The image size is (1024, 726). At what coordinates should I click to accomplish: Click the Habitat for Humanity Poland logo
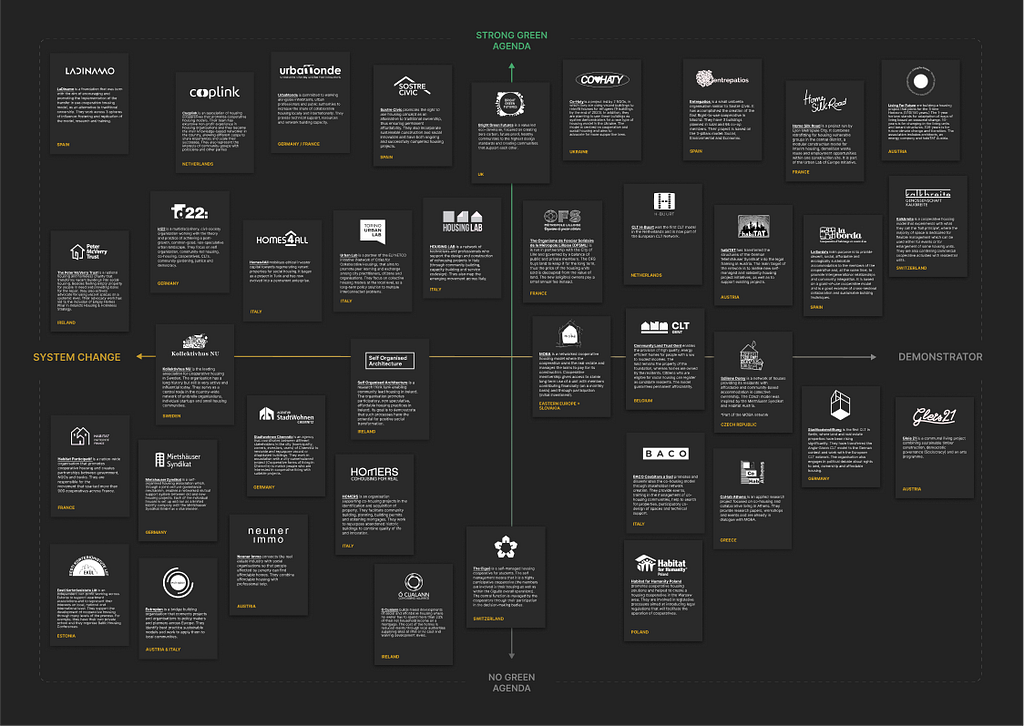661,564
